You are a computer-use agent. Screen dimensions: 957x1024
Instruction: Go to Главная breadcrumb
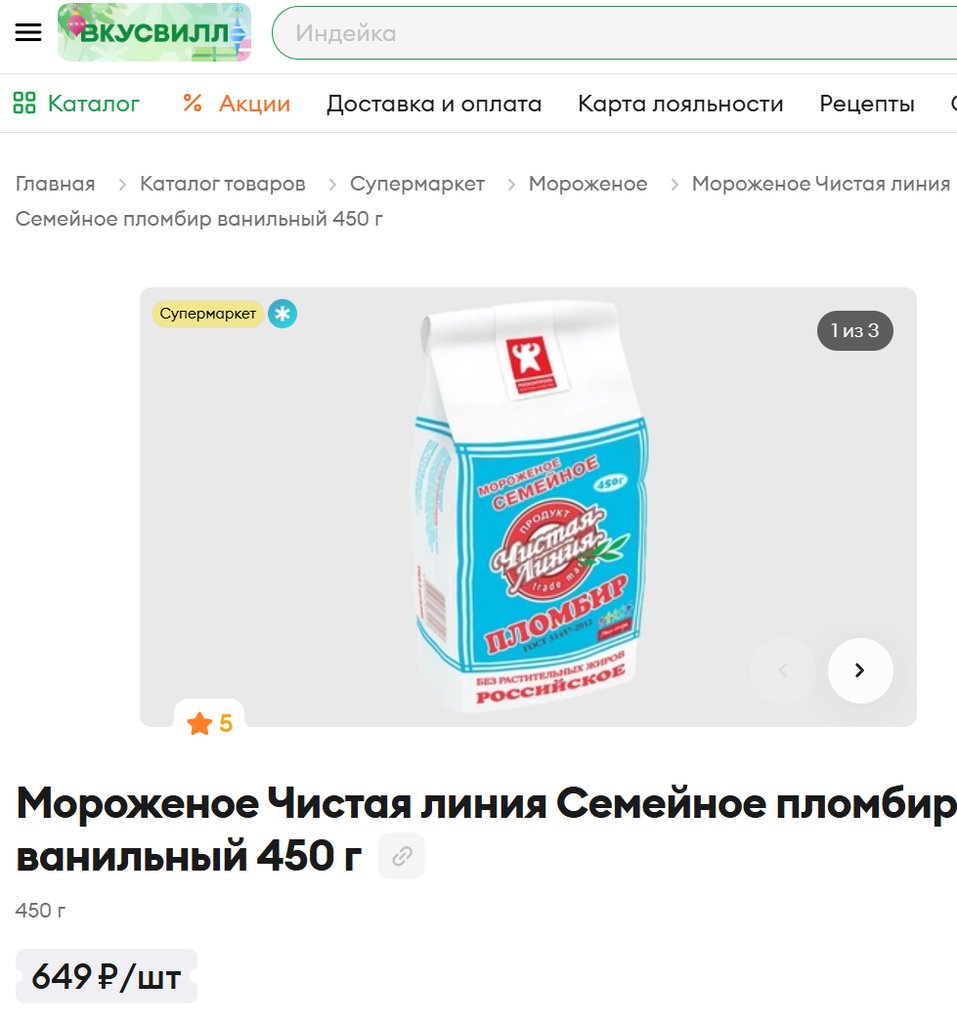click(x=56, y=184)
